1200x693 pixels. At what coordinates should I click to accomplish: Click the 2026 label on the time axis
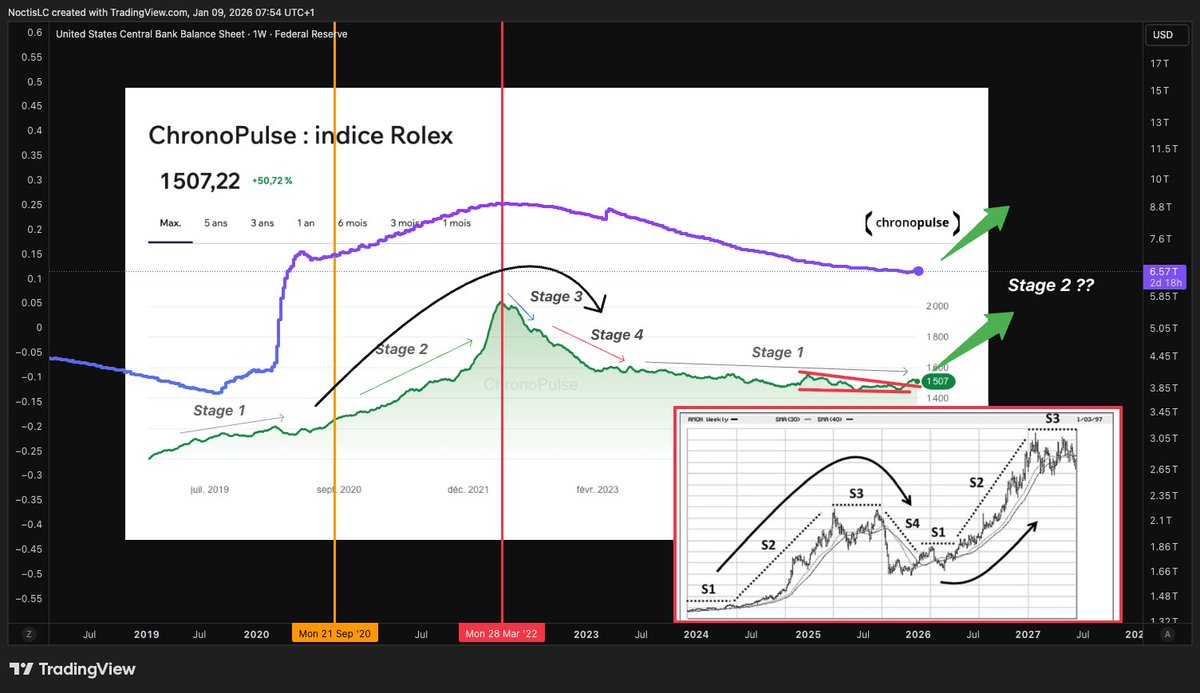click(918, 634)
